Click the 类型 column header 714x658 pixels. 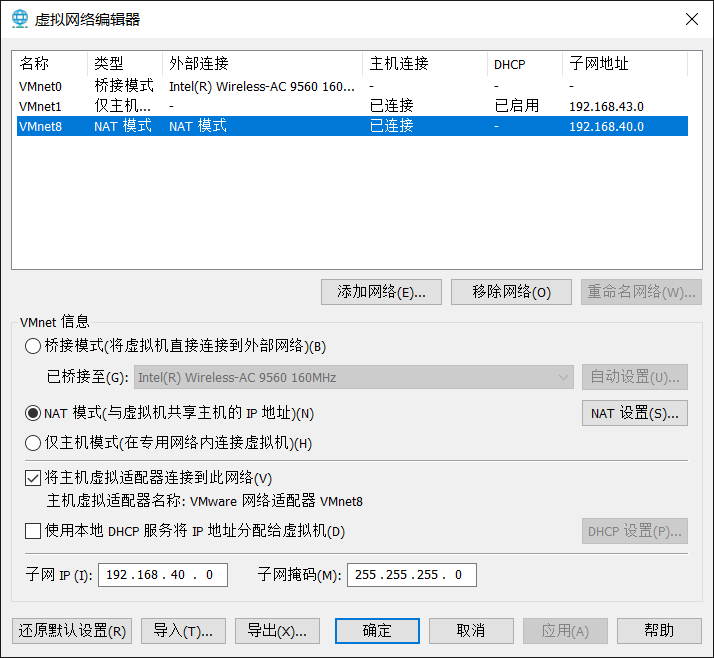125,64
